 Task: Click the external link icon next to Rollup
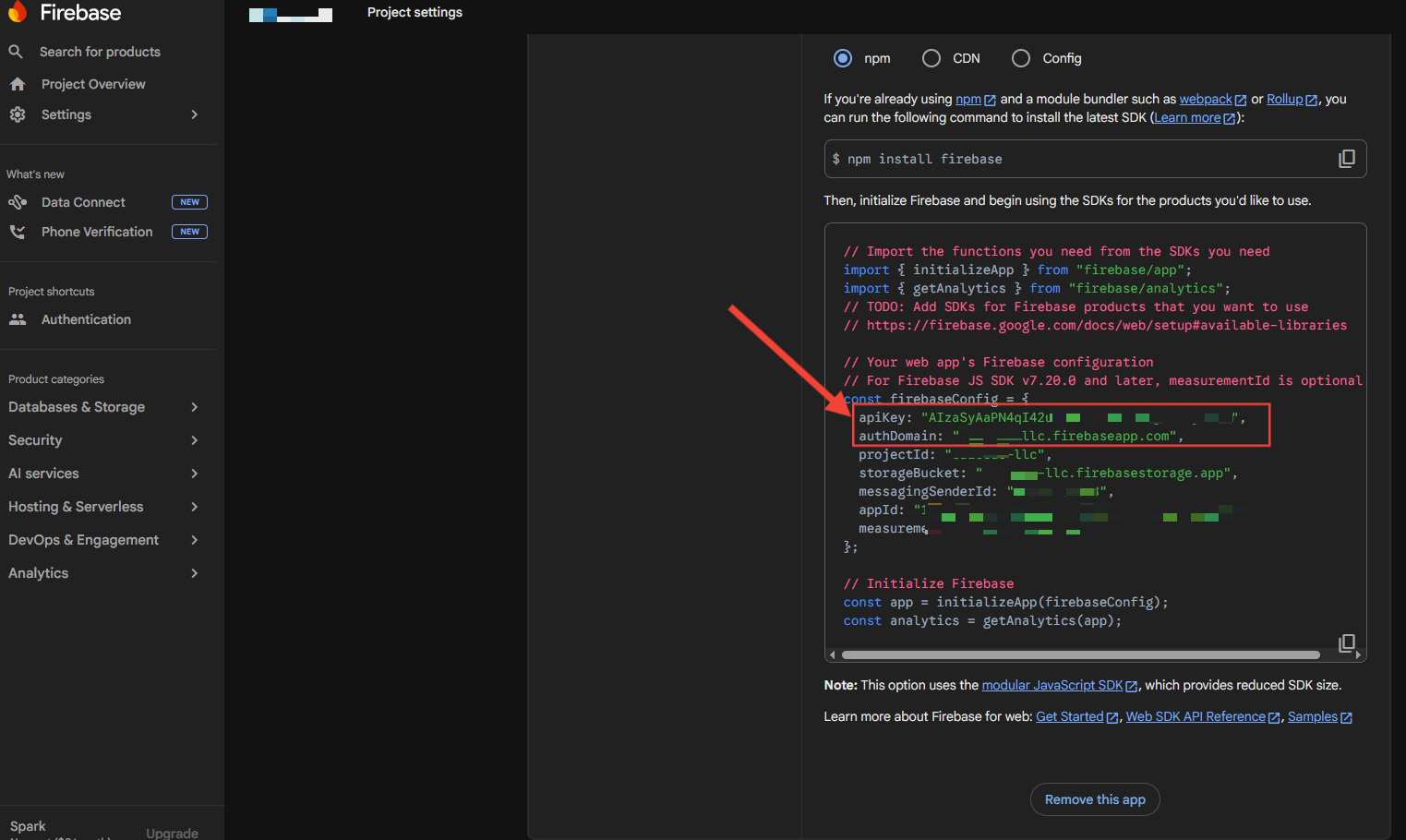pyautogui.click(x=1311, y=100)
